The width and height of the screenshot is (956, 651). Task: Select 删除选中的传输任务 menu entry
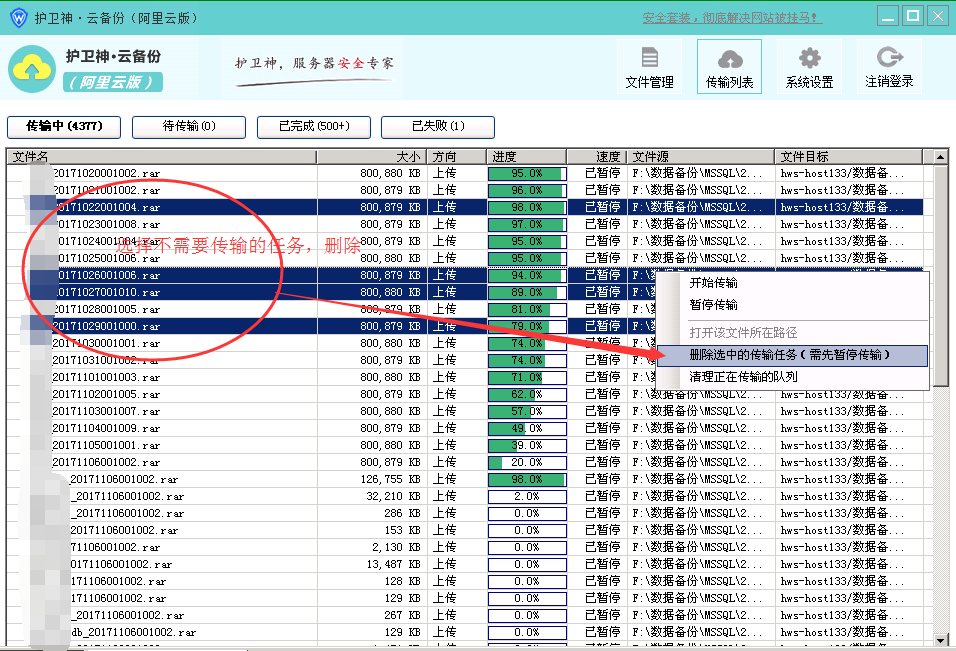pyautogui.click(x=791, y=355)
